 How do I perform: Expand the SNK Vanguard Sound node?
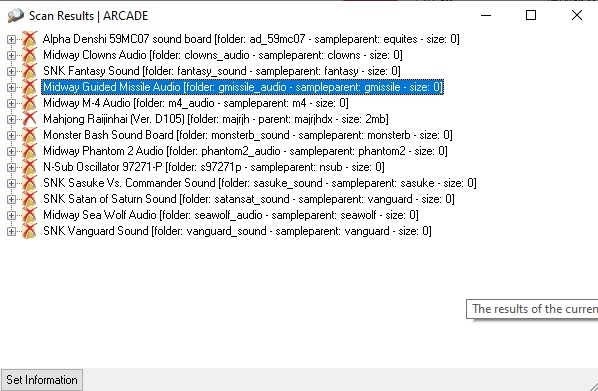point(11,232)
